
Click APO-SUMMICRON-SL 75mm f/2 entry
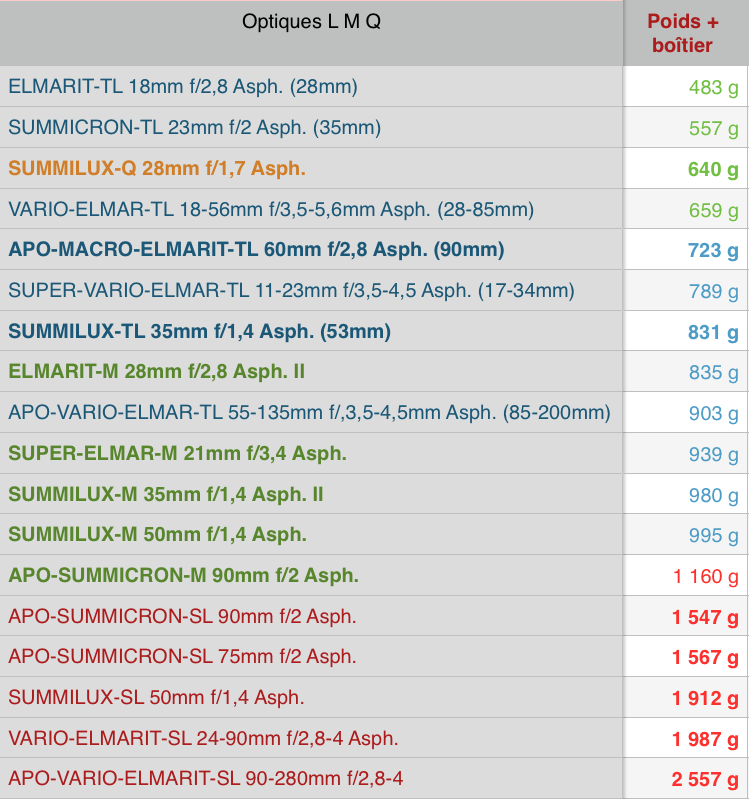coord(182,657)
